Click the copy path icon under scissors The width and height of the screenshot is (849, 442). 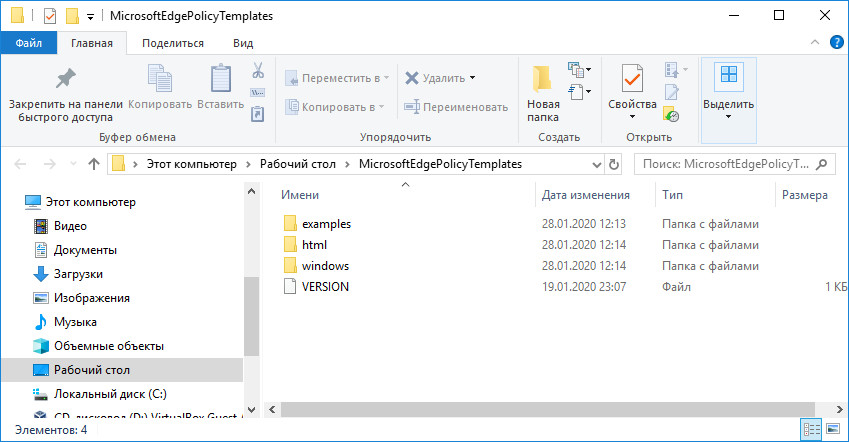pyautogui.click(x=258, y=93)
